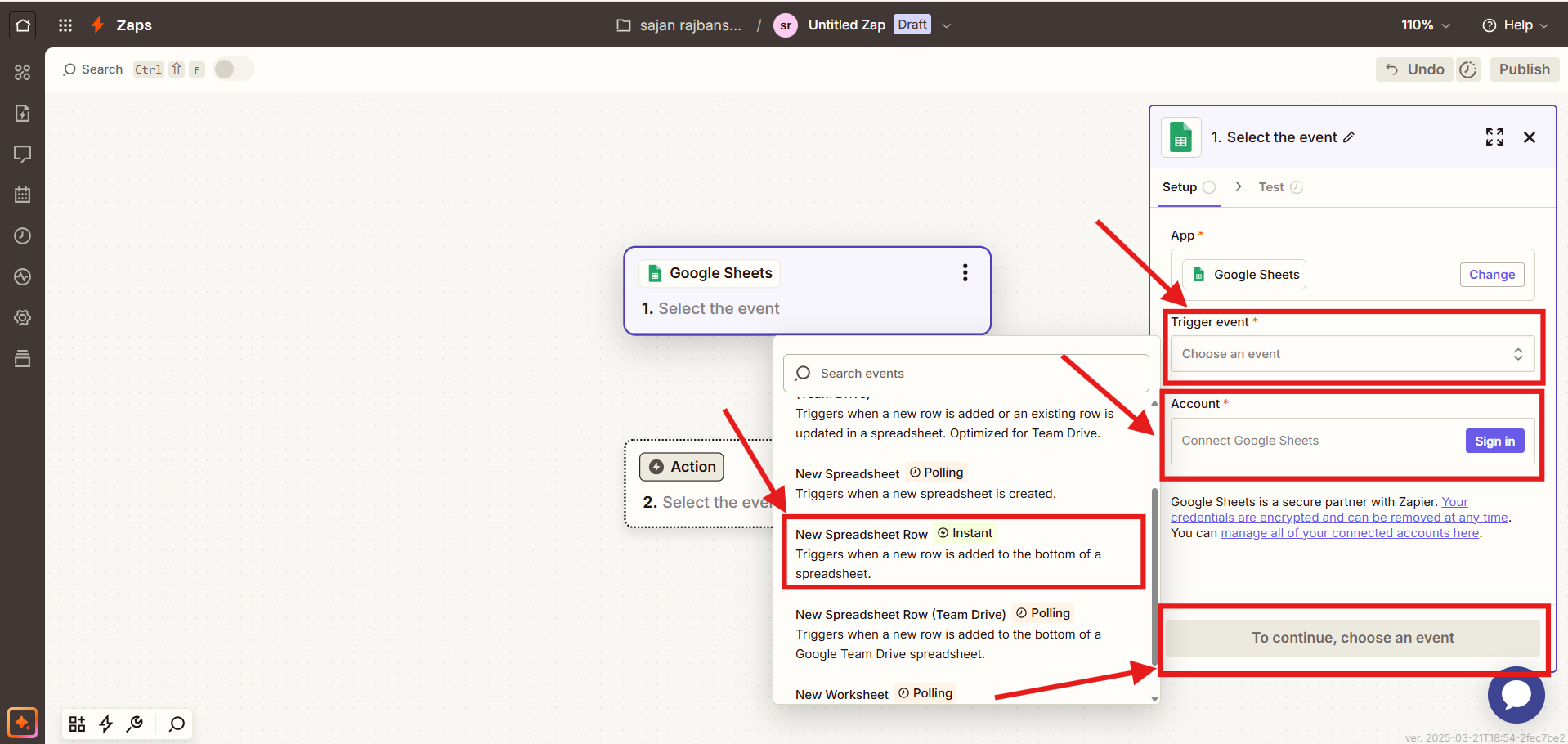The width and height of the screenshot is (1568, 744).
Task: Open the versions stack sidebar icon
Action: tap(23, 358)
